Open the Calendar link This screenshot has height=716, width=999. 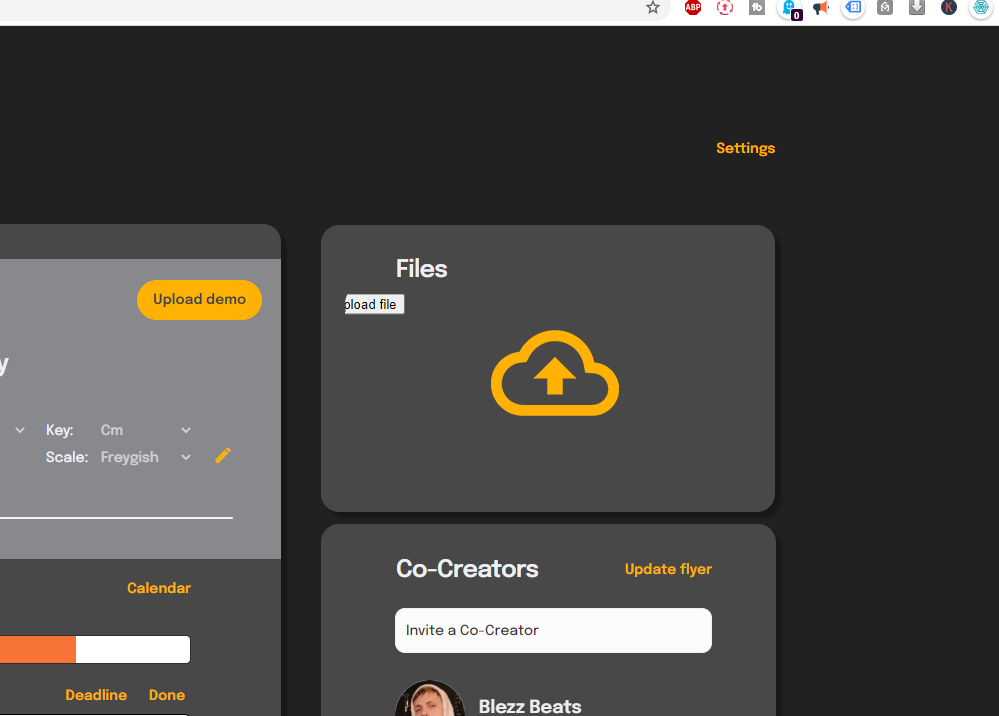click(x=159, y=587)
